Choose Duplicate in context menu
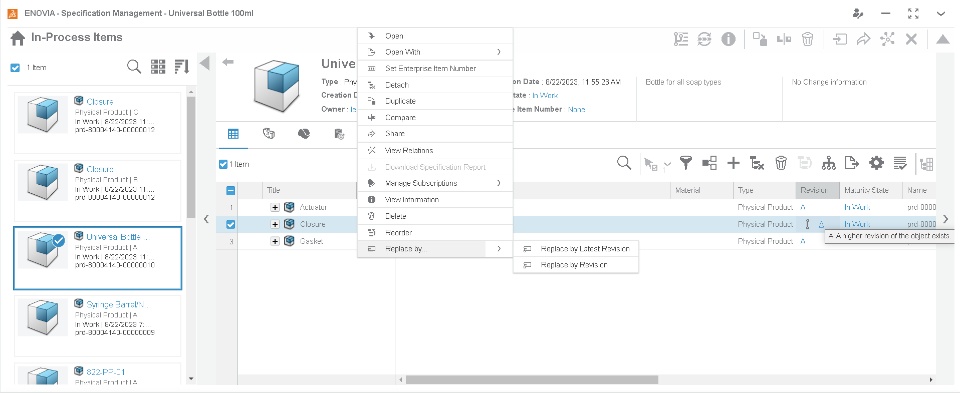 [435, 101]
